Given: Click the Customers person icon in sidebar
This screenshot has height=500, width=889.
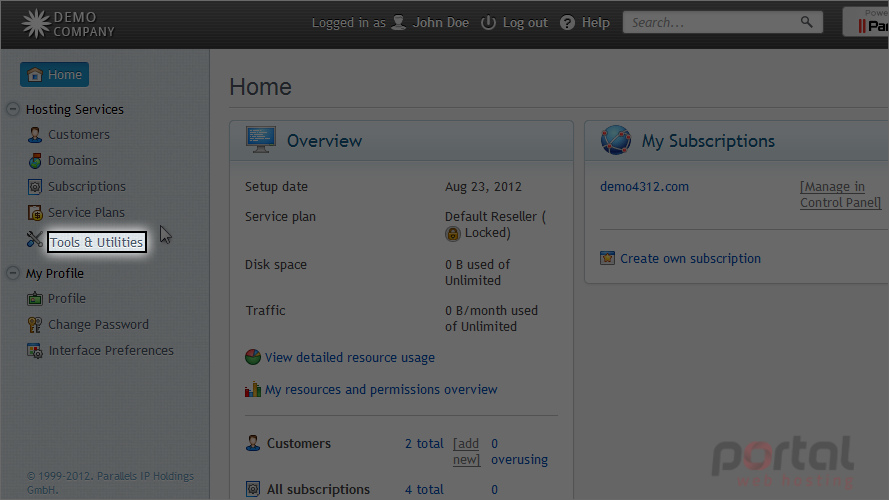Looking at the screenshot, I should [x=35, y=134].
